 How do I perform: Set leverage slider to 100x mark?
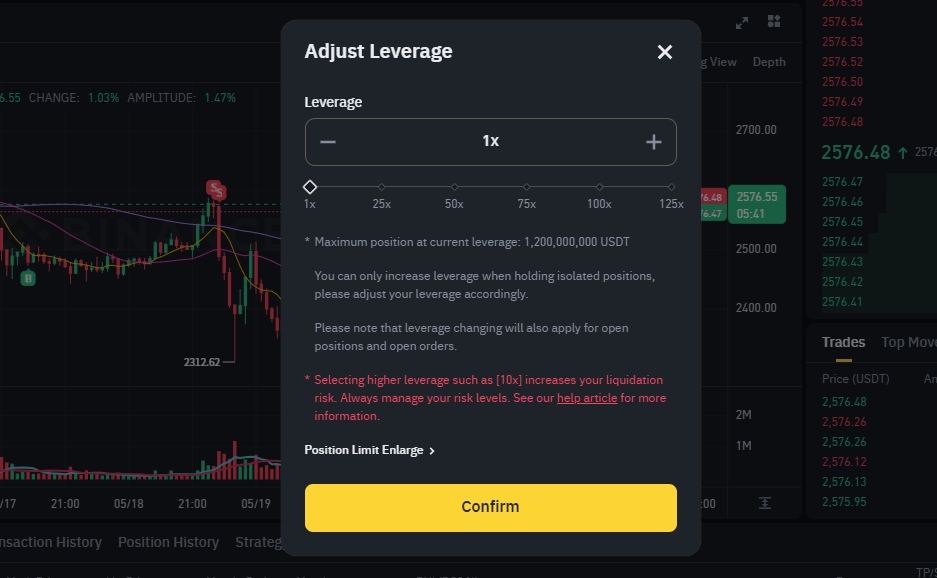pos(599,187)
